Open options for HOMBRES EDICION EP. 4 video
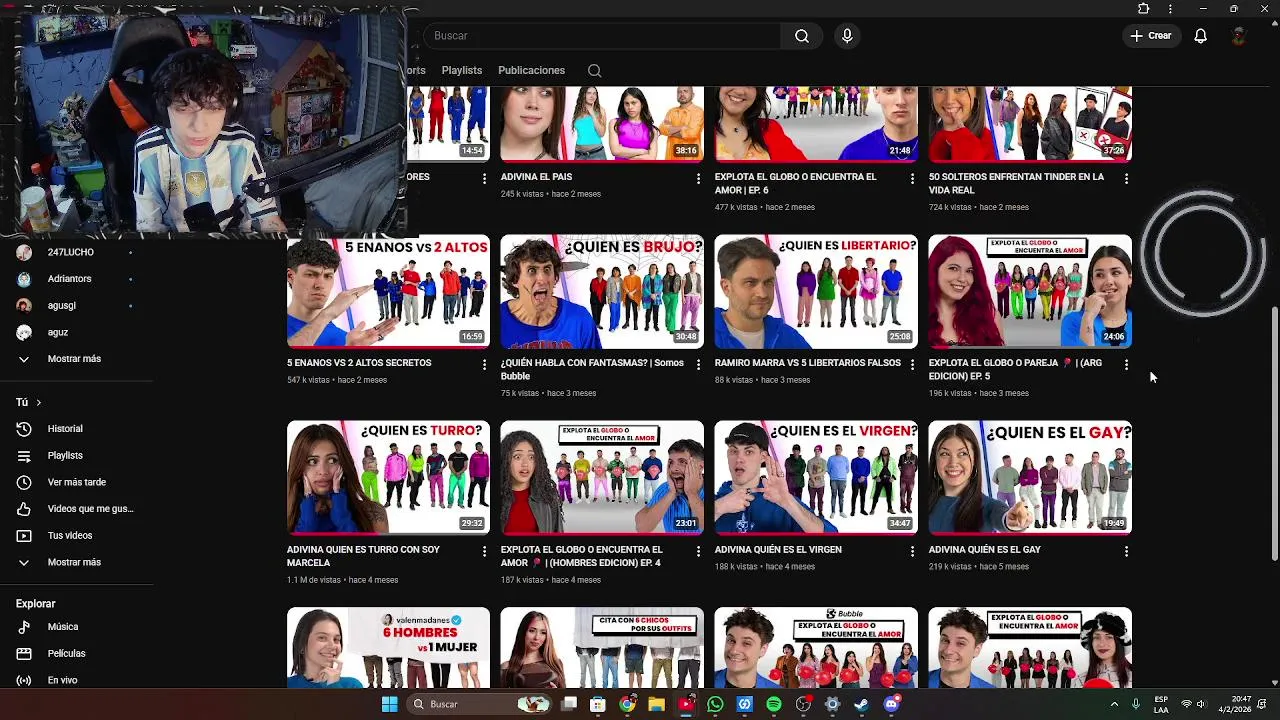This screenshot has width=1280, height=720. click(698, 551)
